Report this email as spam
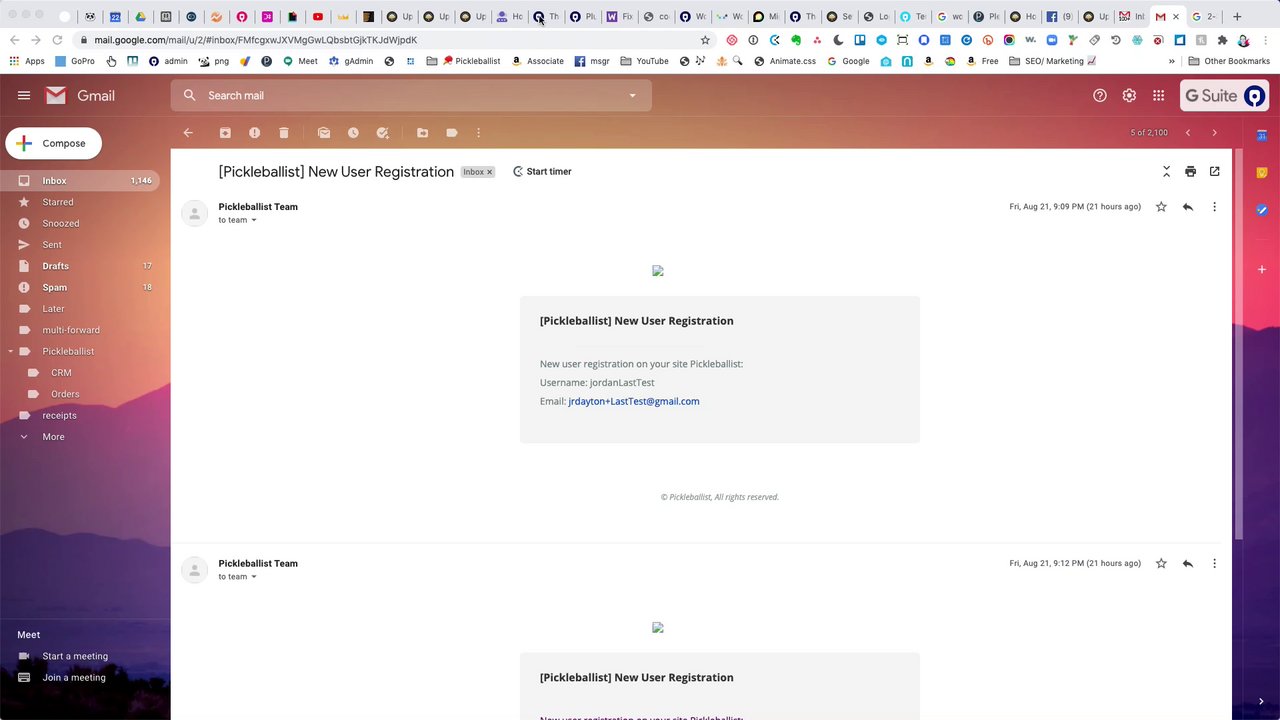Image resolution: width=1280 pixels, height=720 pixels. click(x=254, y=133)
